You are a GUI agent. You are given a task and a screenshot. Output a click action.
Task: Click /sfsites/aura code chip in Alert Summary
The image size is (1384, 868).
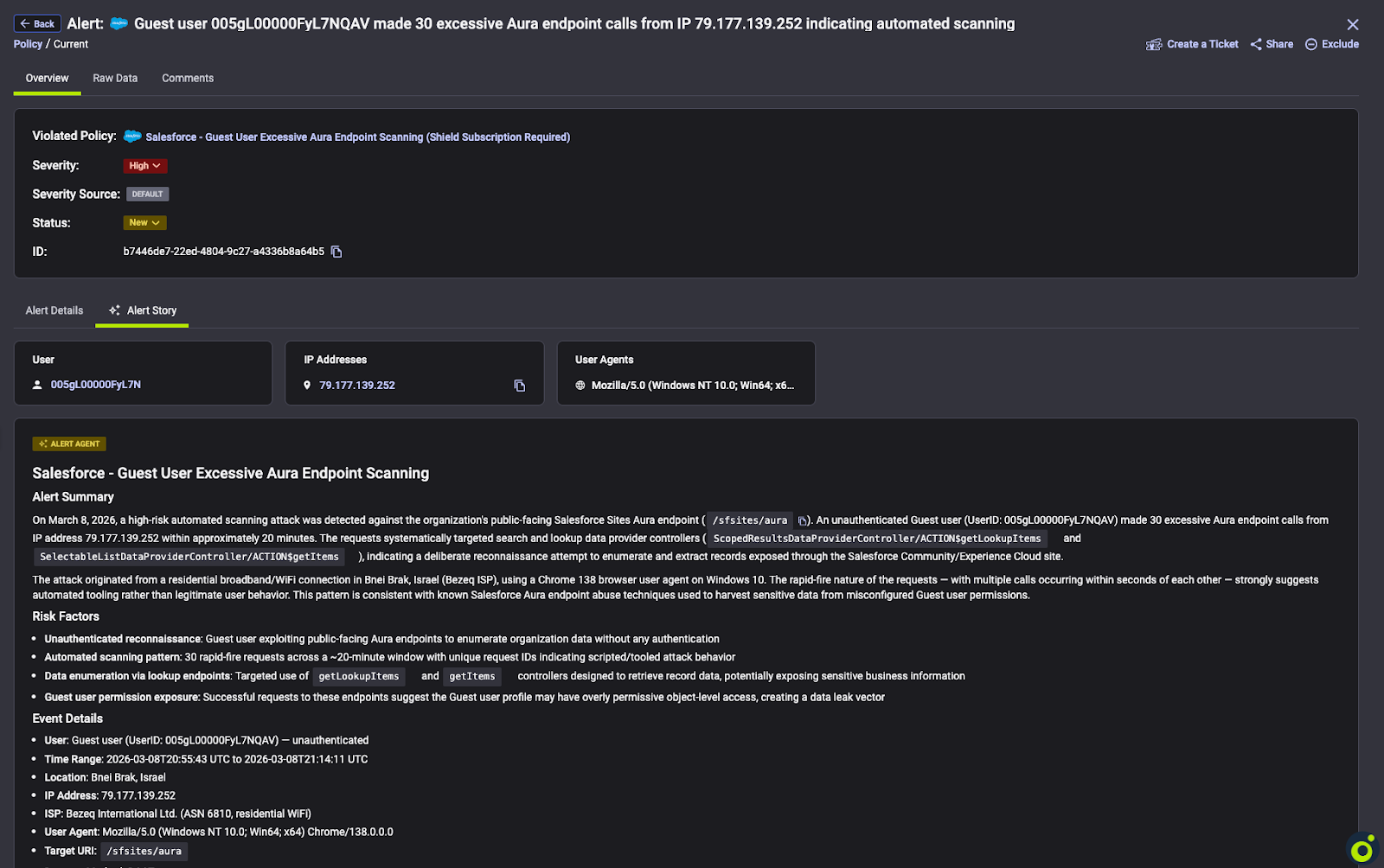pos(750,520)
